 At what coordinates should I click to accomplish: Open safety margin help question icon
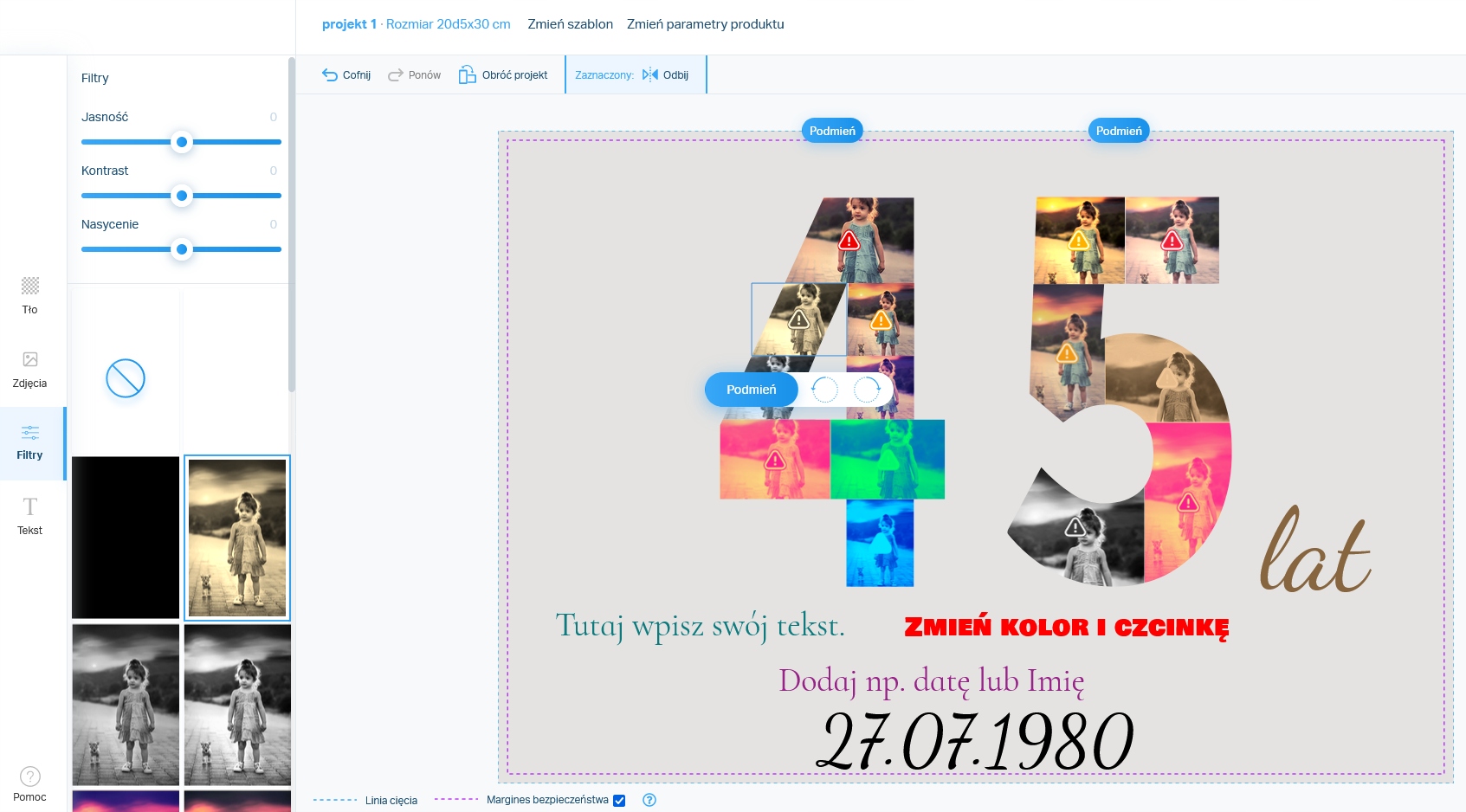coord(649,800)
